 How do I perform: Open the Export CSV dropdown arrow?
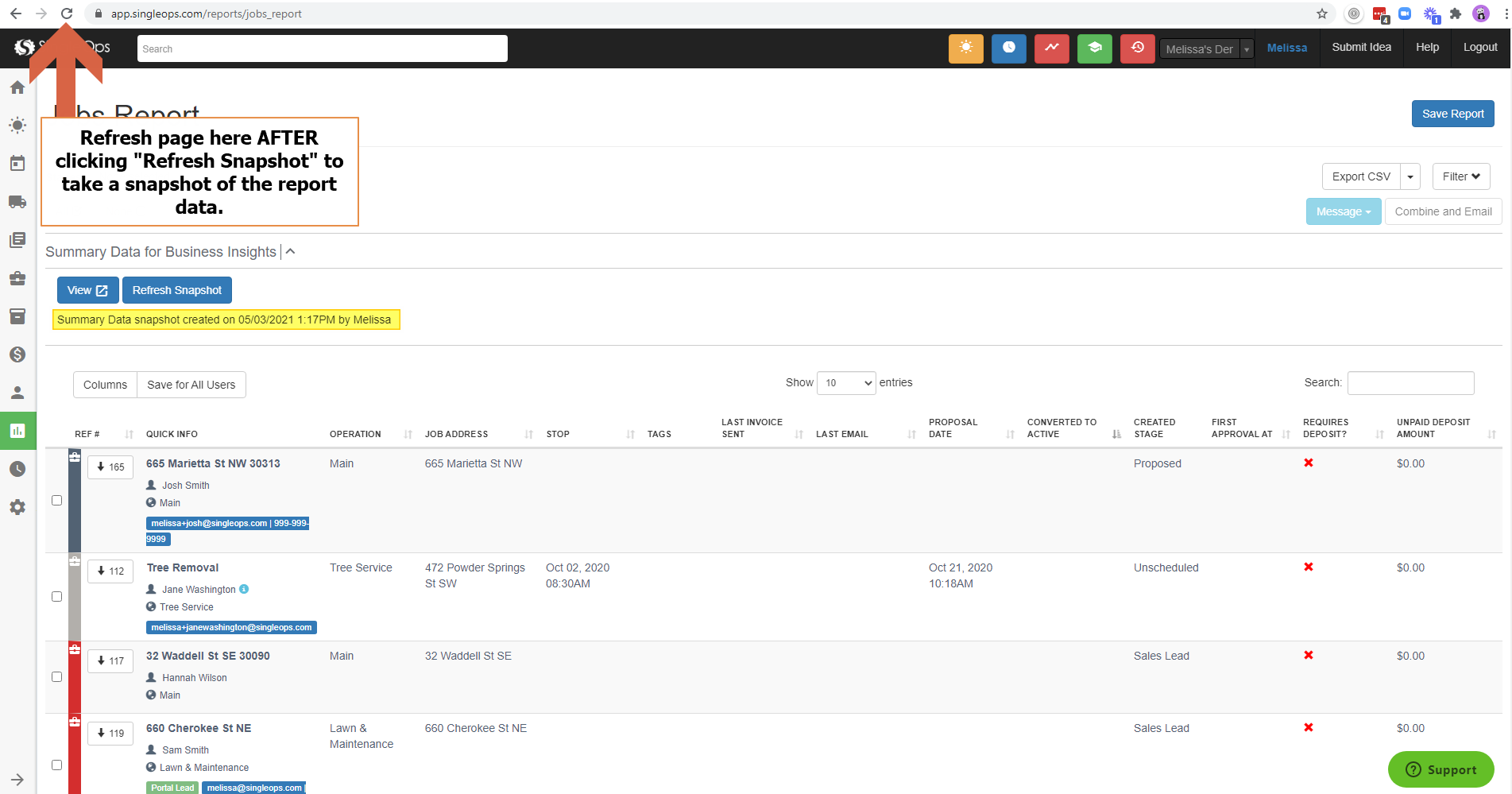(1410, 176)
